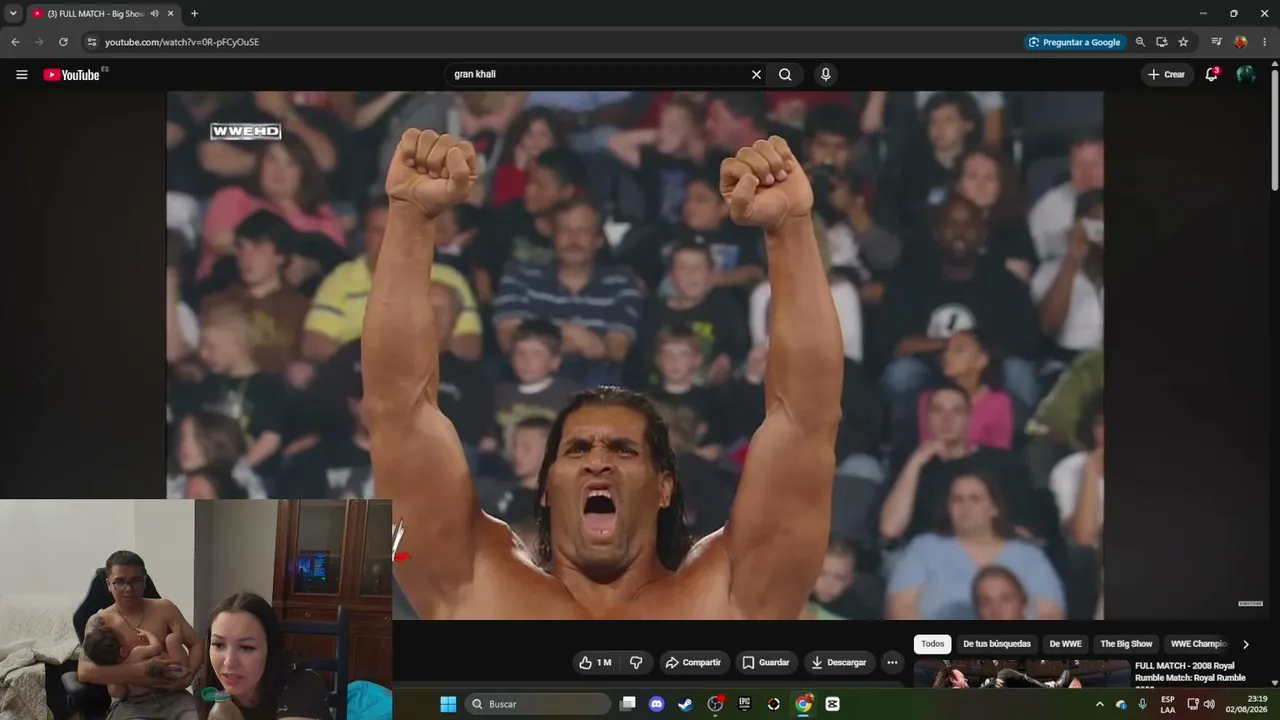1280x720 pixels.
Task: Click the browser address bar URL
Action: click(x=181, y=42)
